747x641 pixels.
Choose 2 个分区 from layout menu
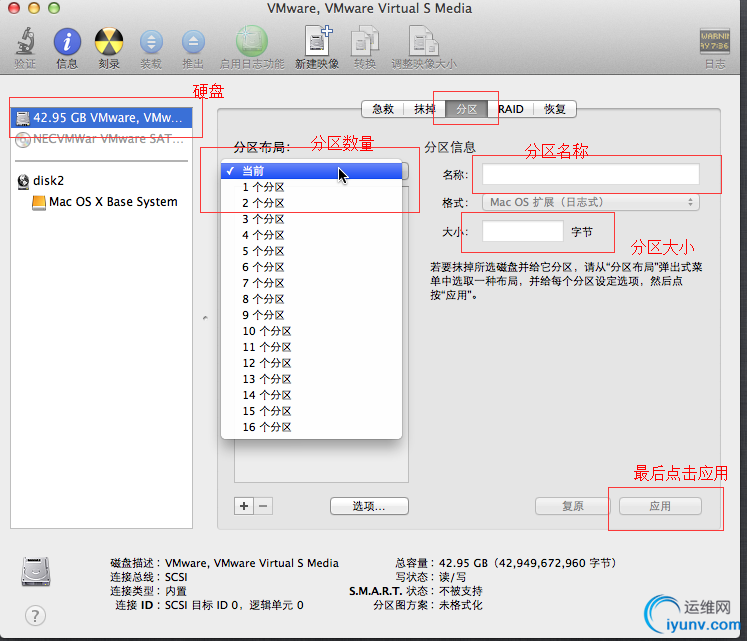point(312,203)
